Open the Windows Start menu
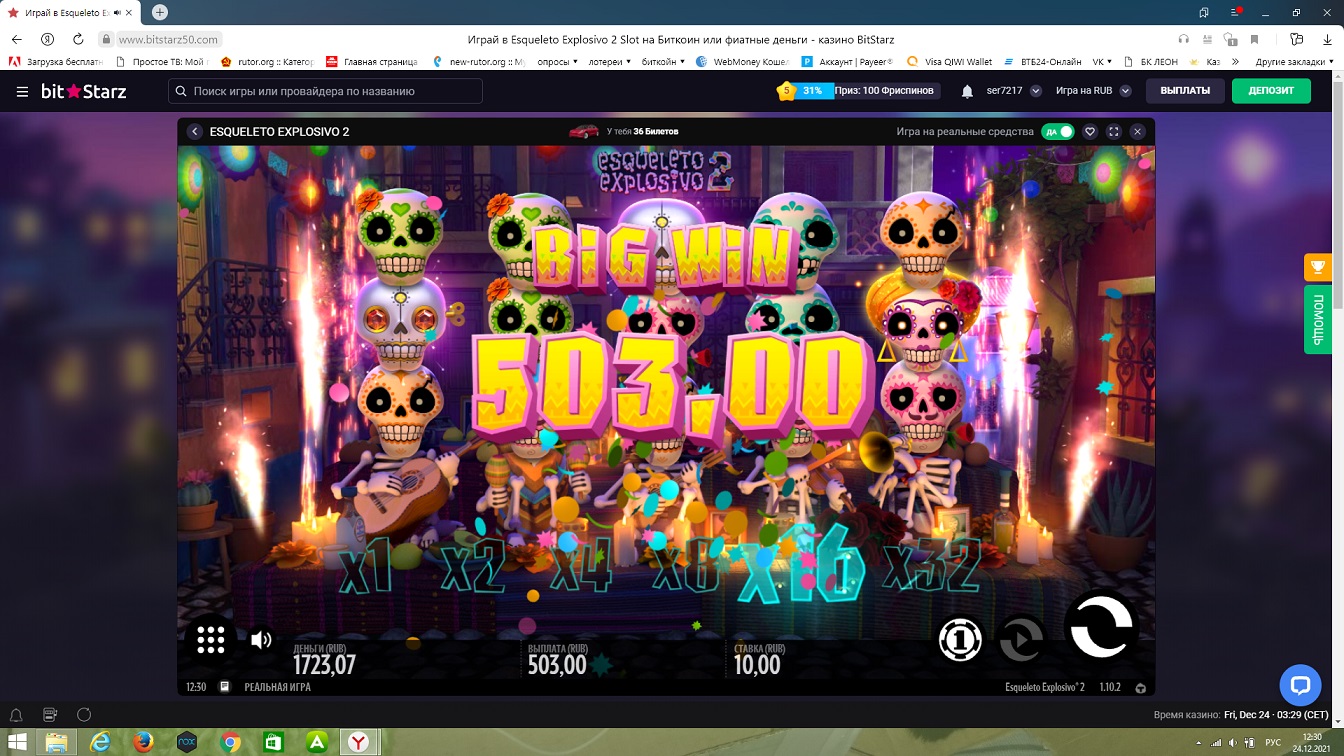The image size is (1344, 756). 17,742
